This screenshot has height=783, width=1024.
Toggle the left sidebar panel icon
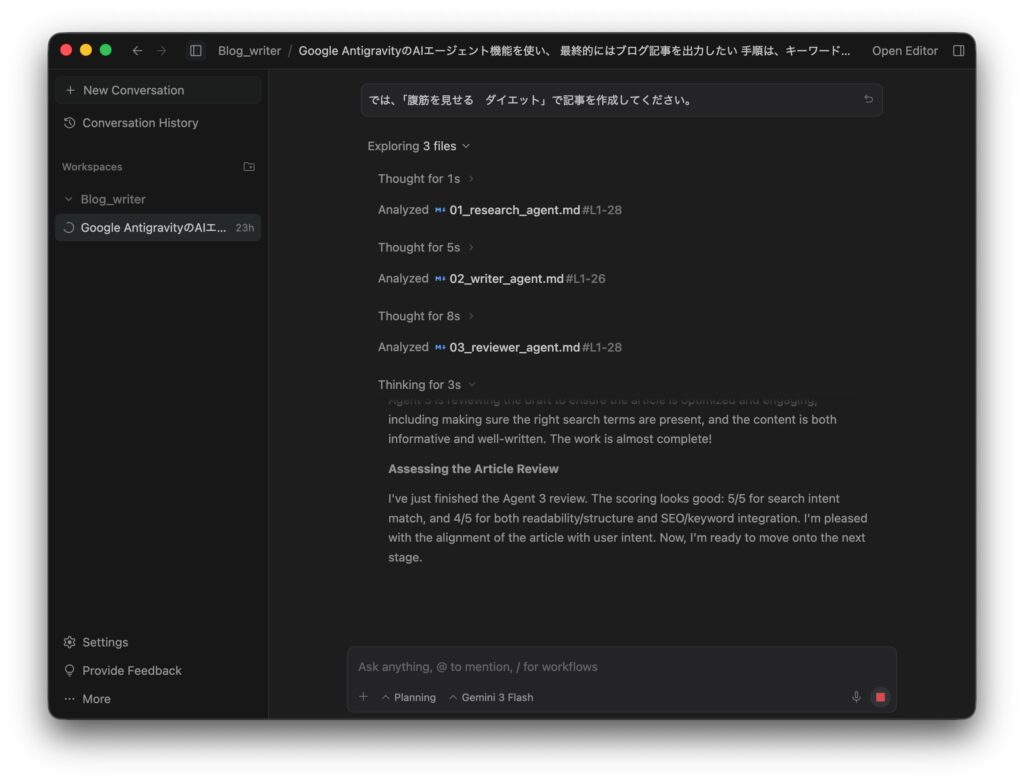(196, 51)
